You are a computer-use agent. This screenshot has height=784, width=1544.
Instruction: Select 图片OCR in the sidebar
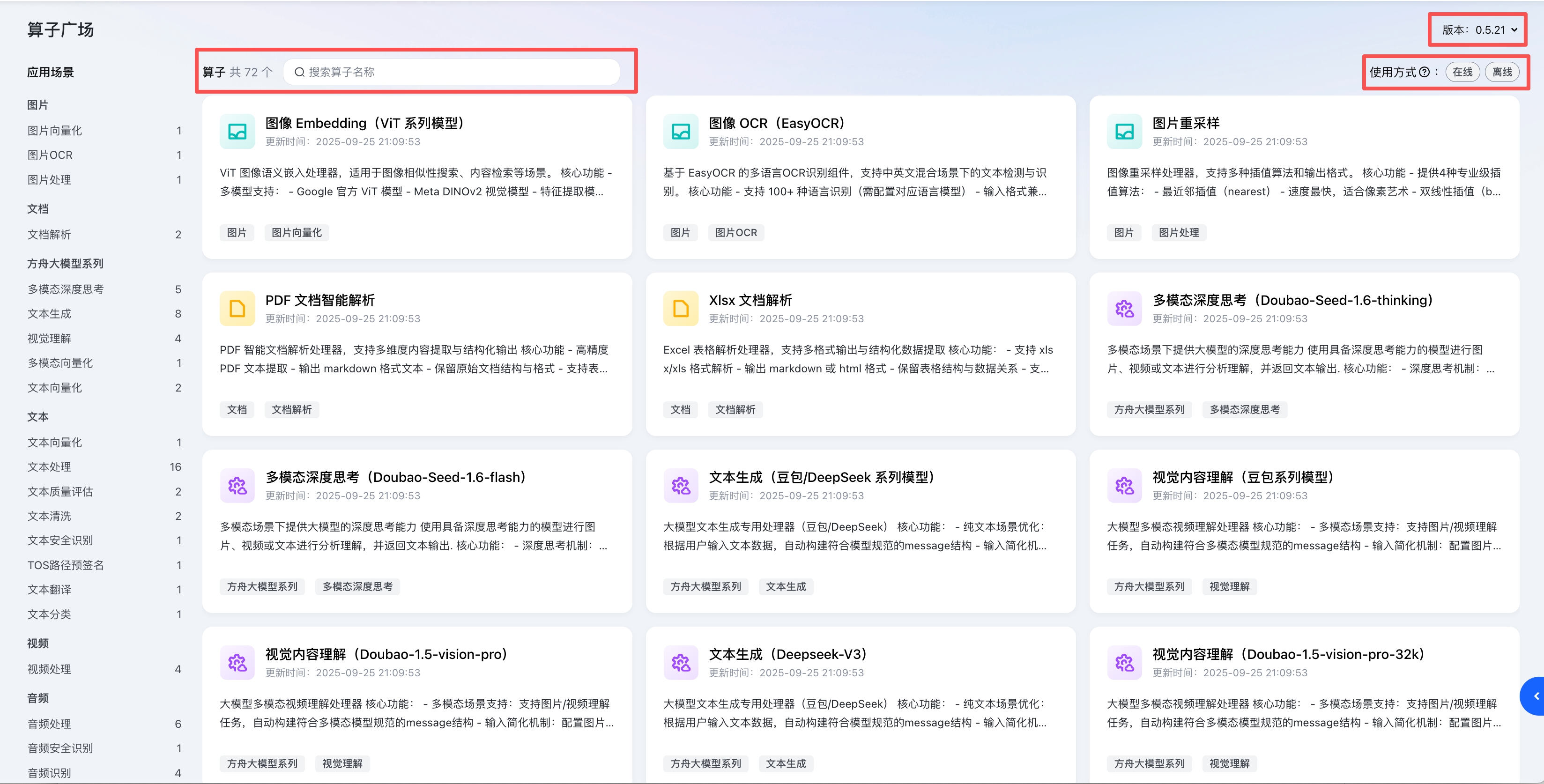(50, 155)
